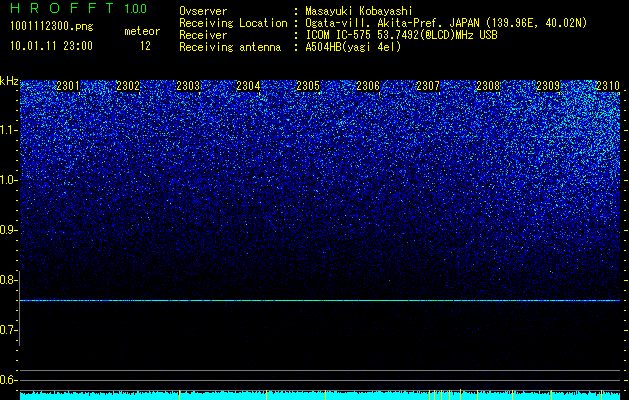The width and height of the screenshot is (629, 400).
Task: Click the meteor count label
Action: (142, 31)
